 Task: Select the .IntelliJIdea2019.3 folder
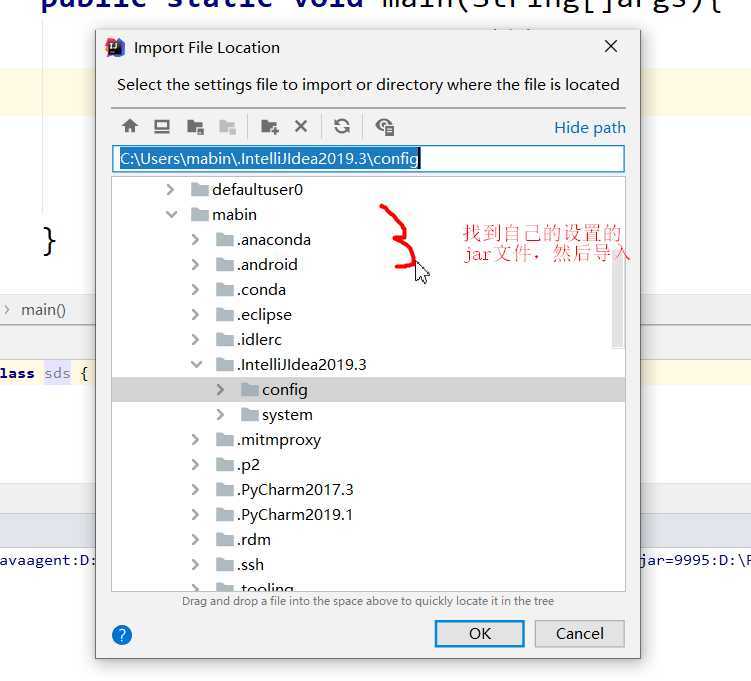click(x=368, y=364)
